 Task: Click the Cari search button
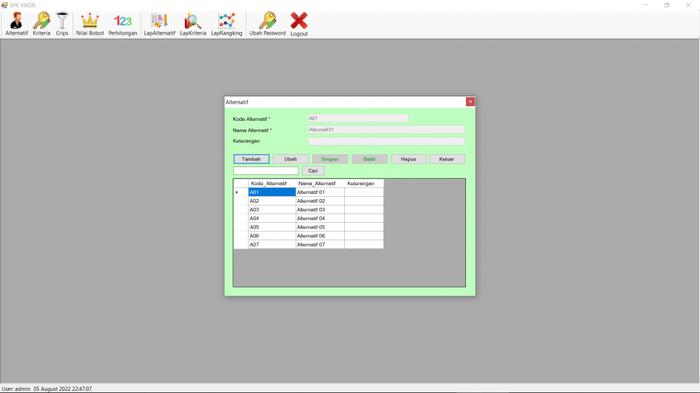[x=313, y=171]
